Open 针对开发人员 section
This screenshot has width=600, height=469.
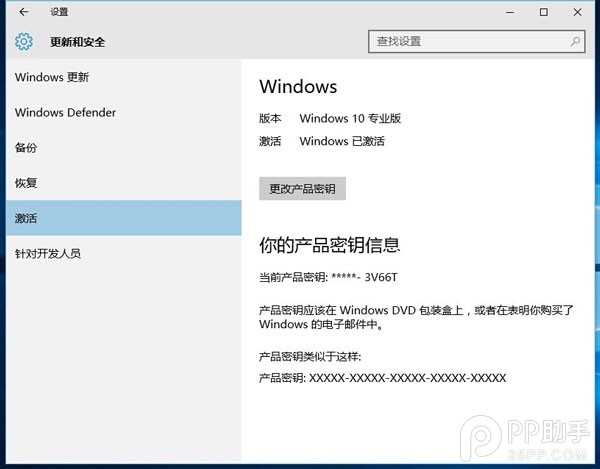click(124, 253)
